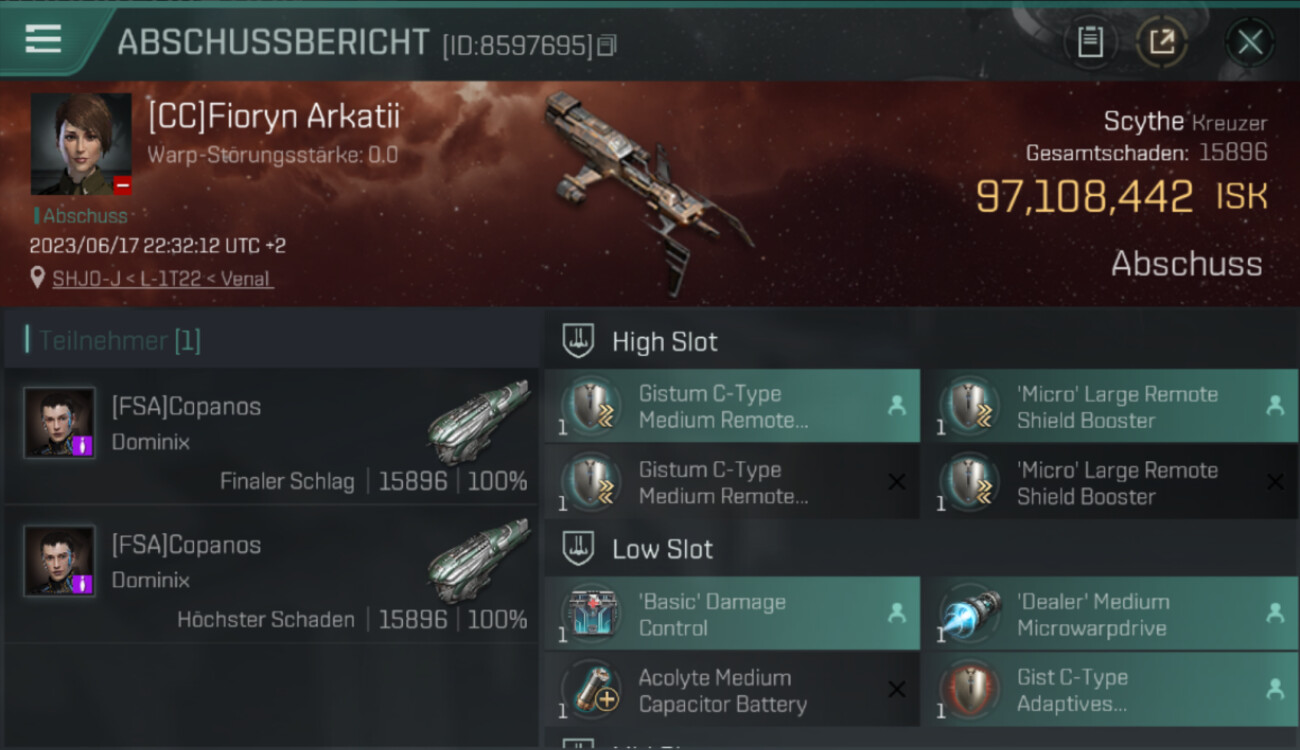Click the destroyed X mark on Gistum Medium Remote

coord(897,482)
